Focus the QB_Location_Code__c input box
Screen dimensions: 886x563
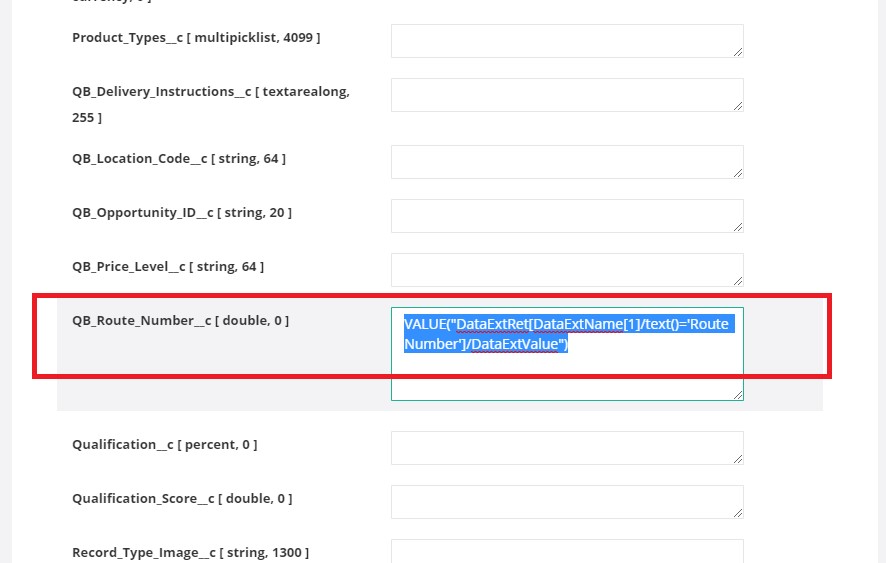tap(566, 162)
